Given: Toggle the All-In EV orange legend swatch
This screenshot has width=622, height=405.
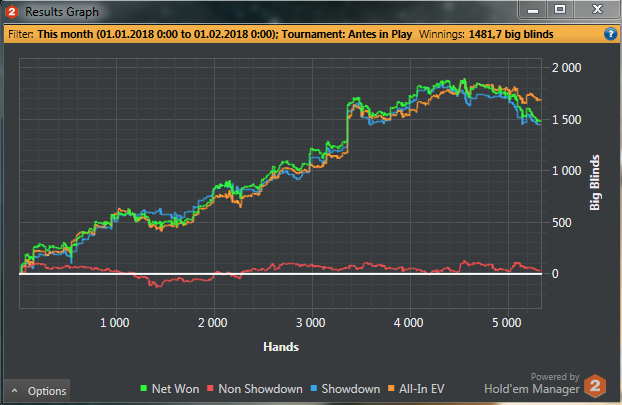Looking at the screenshot, I should [x=391, y=388].
